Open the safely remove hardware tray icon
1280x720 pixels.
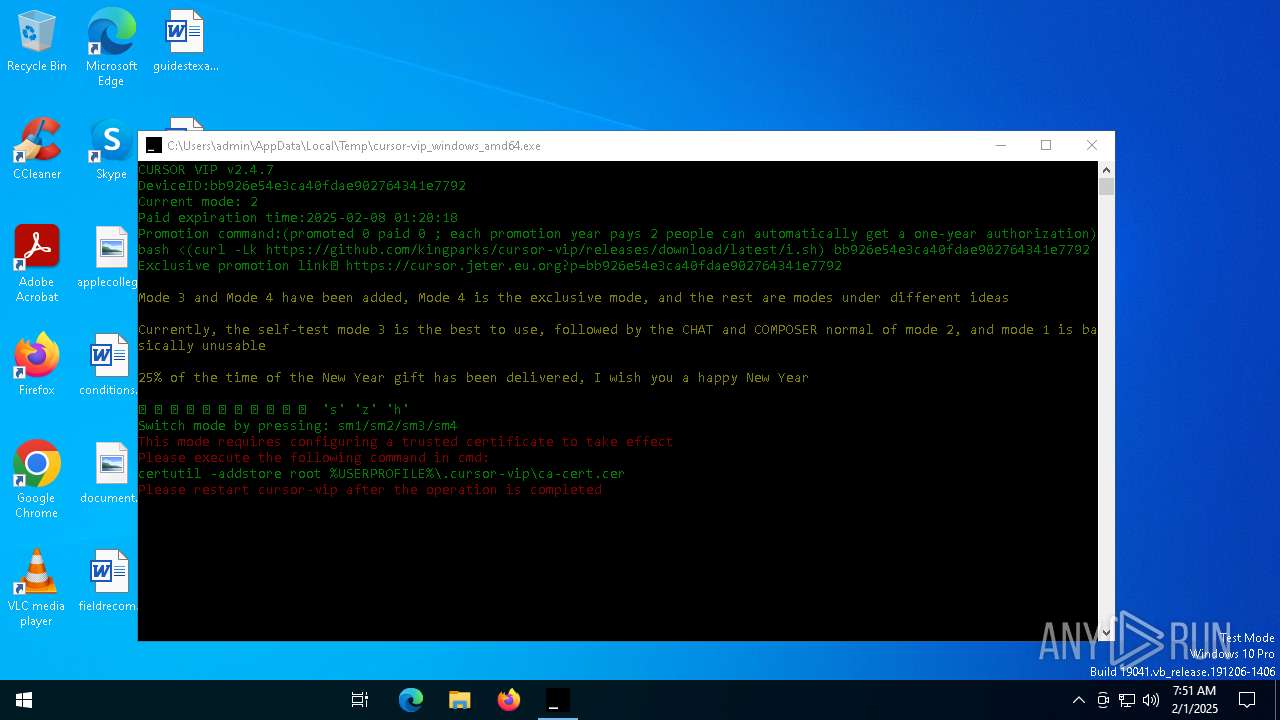coord(1103,700)
